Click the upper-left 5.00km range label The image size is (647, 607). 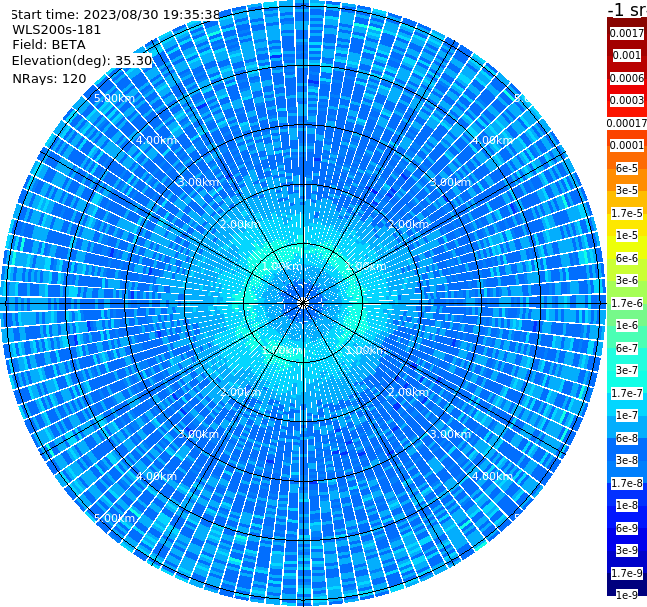click(114, 98)
